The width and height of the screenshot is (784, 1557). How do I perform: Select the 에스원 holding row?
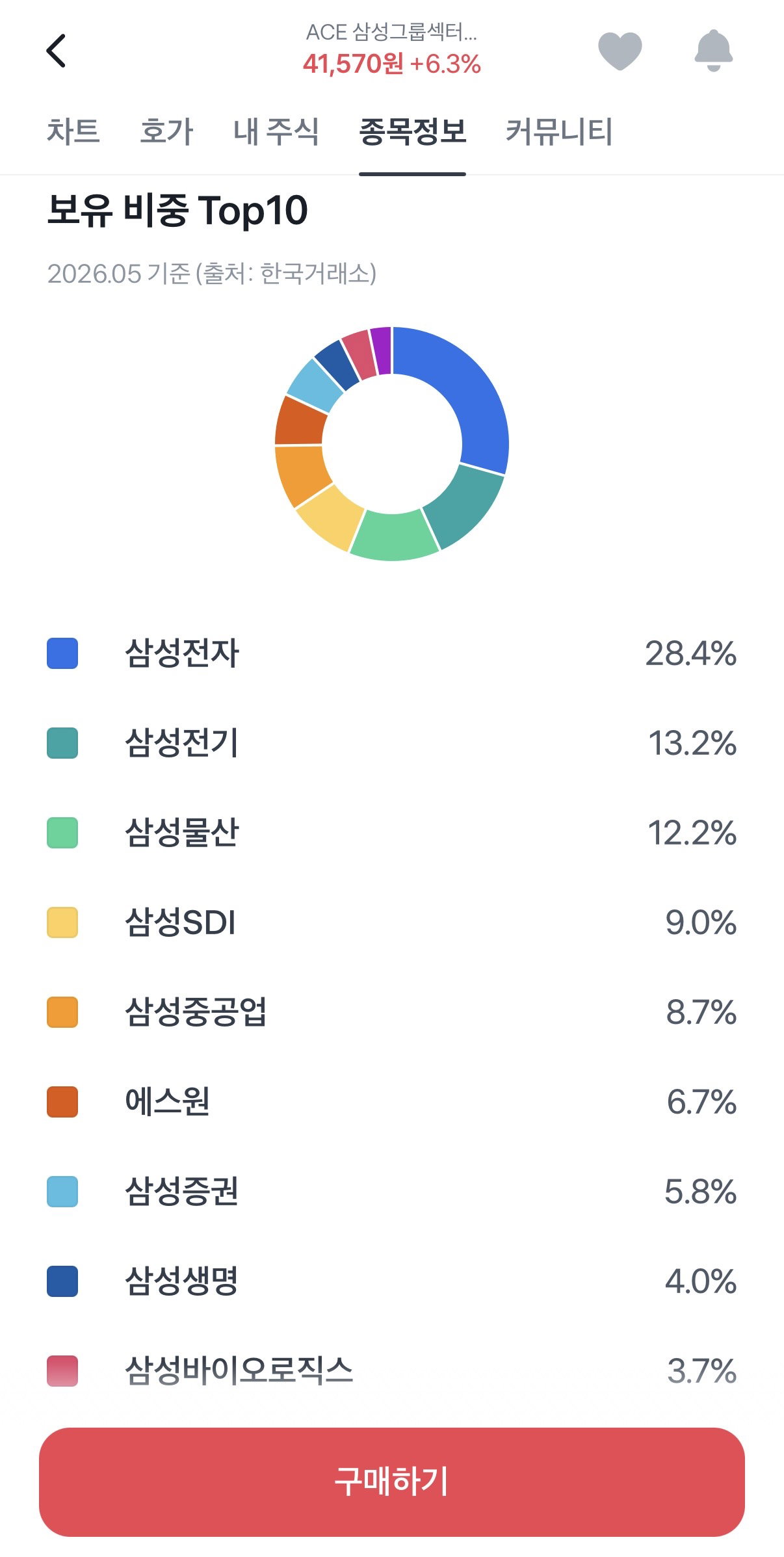(x=392, y=1102)
